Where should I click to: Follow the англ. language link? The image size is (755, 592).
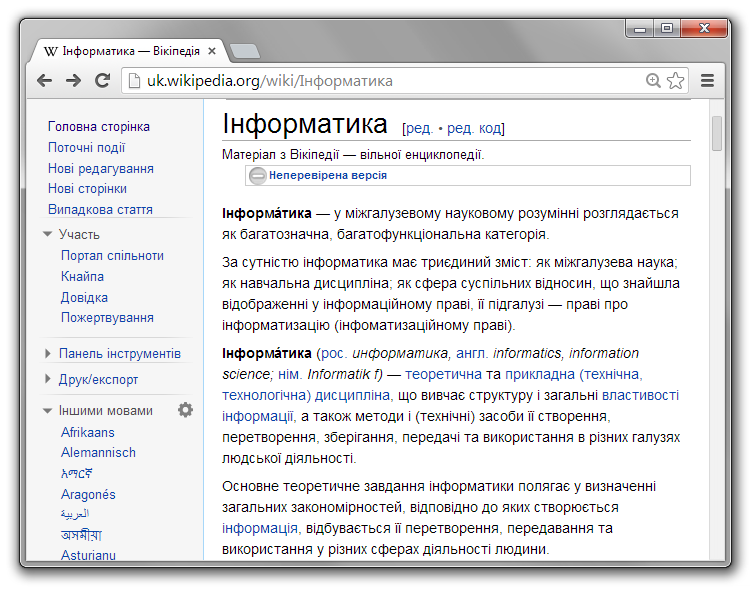tap(470, 354)
